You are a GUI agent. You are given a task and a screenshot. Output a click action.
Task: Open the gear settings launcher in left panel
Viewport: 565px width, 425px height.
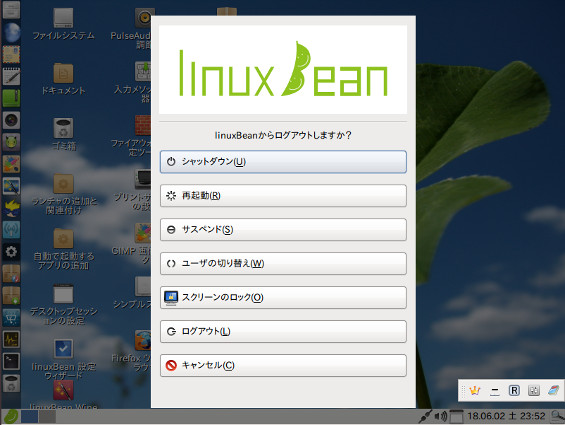(x=11, y=252)
